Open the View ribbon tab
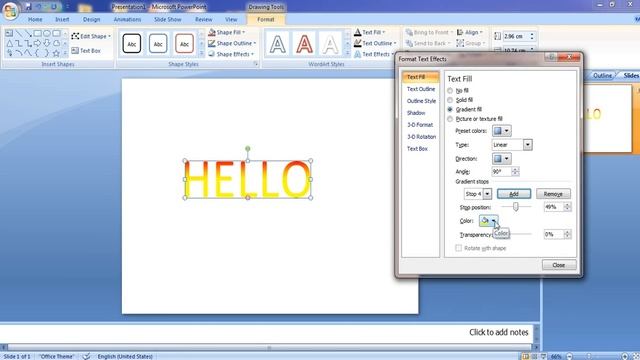This screenshot has height=360, width=640. tap(231, 20)
